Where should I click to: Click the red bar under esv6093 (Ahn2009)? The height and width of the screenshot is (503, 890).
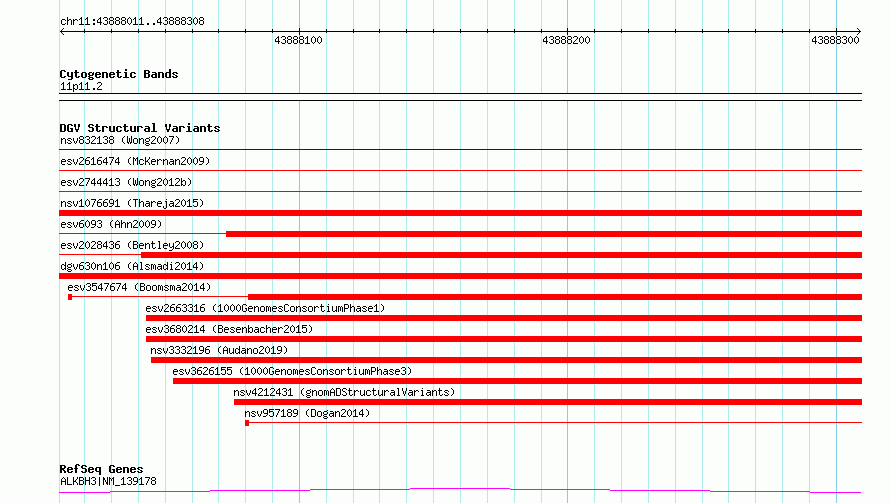pyautogui.click(x=544, y=234)
